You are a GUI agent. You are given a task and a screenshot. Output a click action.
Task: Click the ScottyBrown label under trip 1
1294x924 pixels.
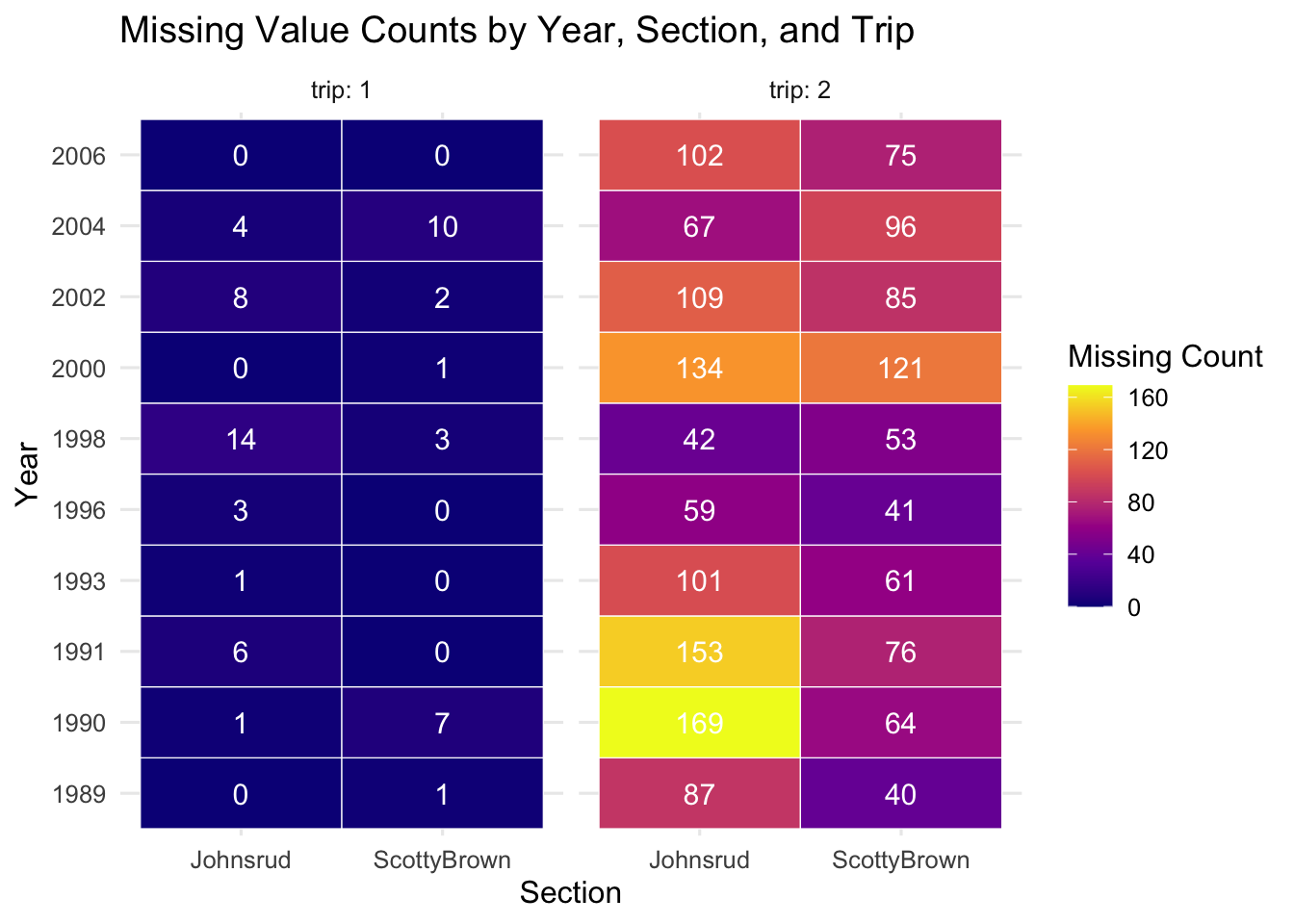pos(442,860)
